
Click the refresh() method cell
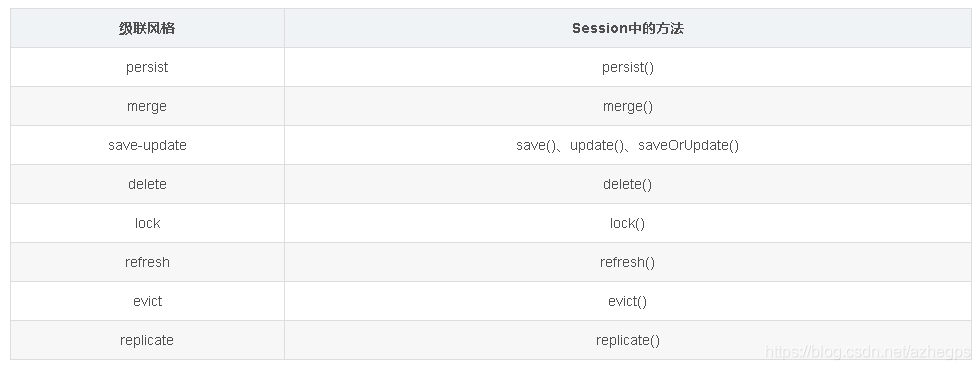628,262
